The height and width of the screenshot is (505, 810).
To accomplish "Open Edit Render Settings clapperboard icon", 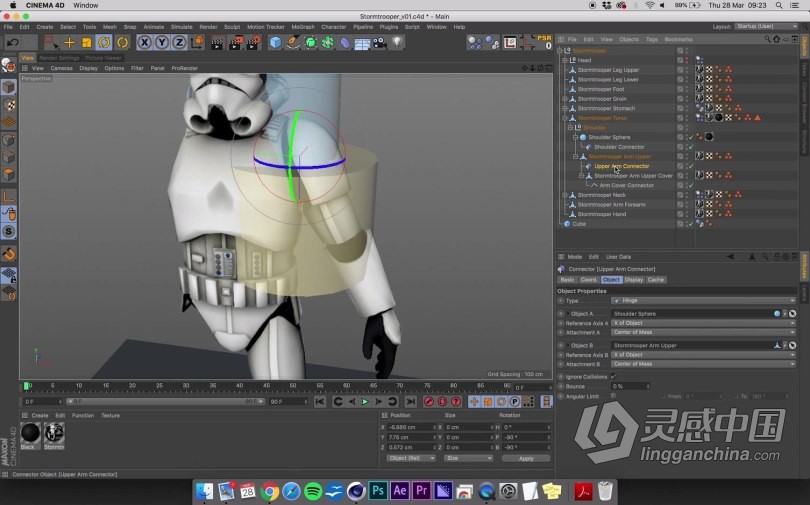I will (x=253, y=42).
